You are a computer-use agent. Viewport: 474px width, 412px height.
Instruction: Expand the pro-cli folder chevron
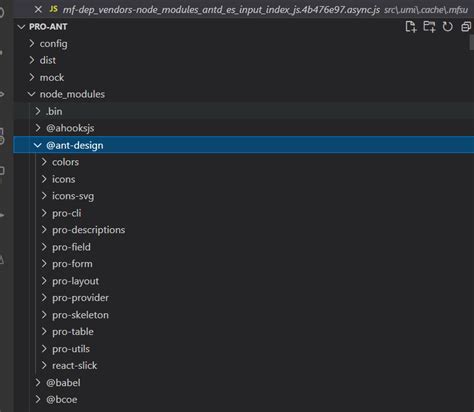(x=44, y=213)
